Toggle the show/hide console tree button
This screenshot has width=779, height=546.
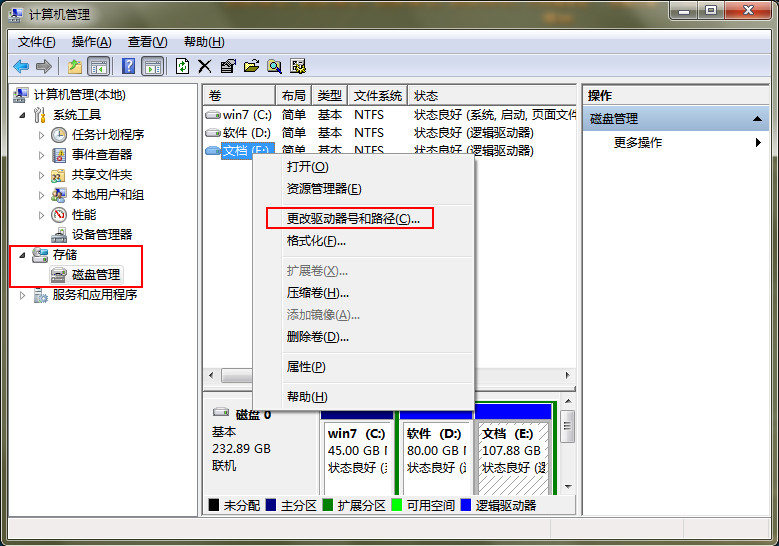pos(99,66)
